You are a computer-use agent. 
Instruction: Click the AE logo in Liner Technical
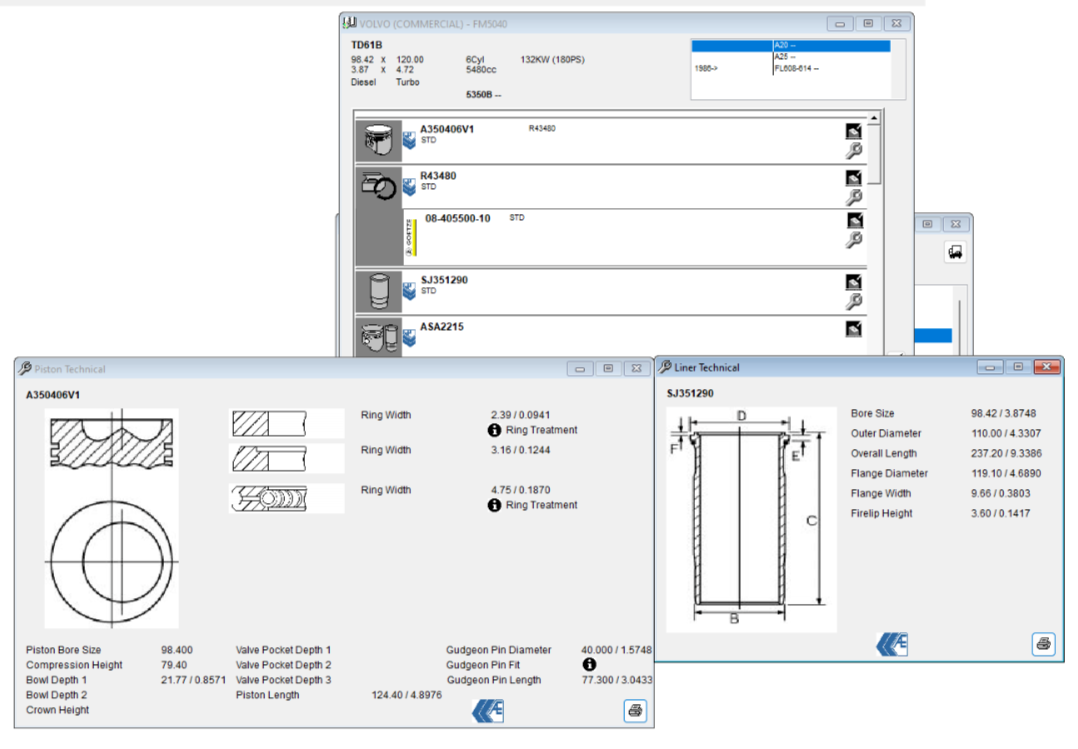pyautogui.click(x=892, y=644)
